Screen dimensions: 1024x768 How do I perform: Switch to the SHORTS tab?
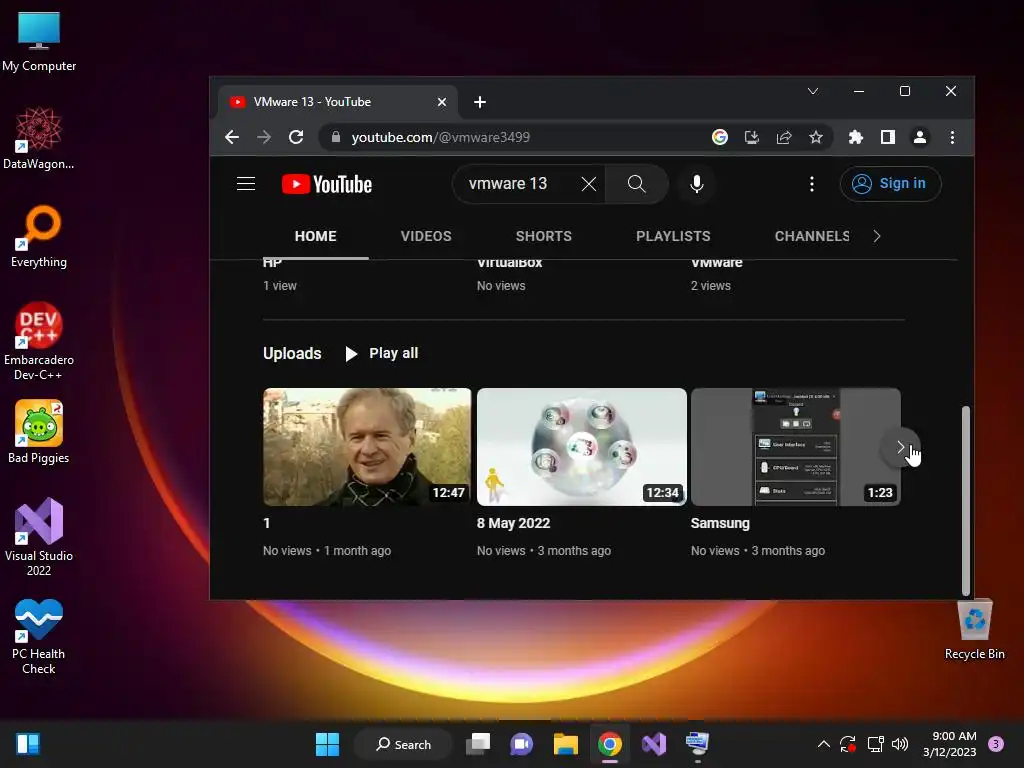(x=543, y=236)
